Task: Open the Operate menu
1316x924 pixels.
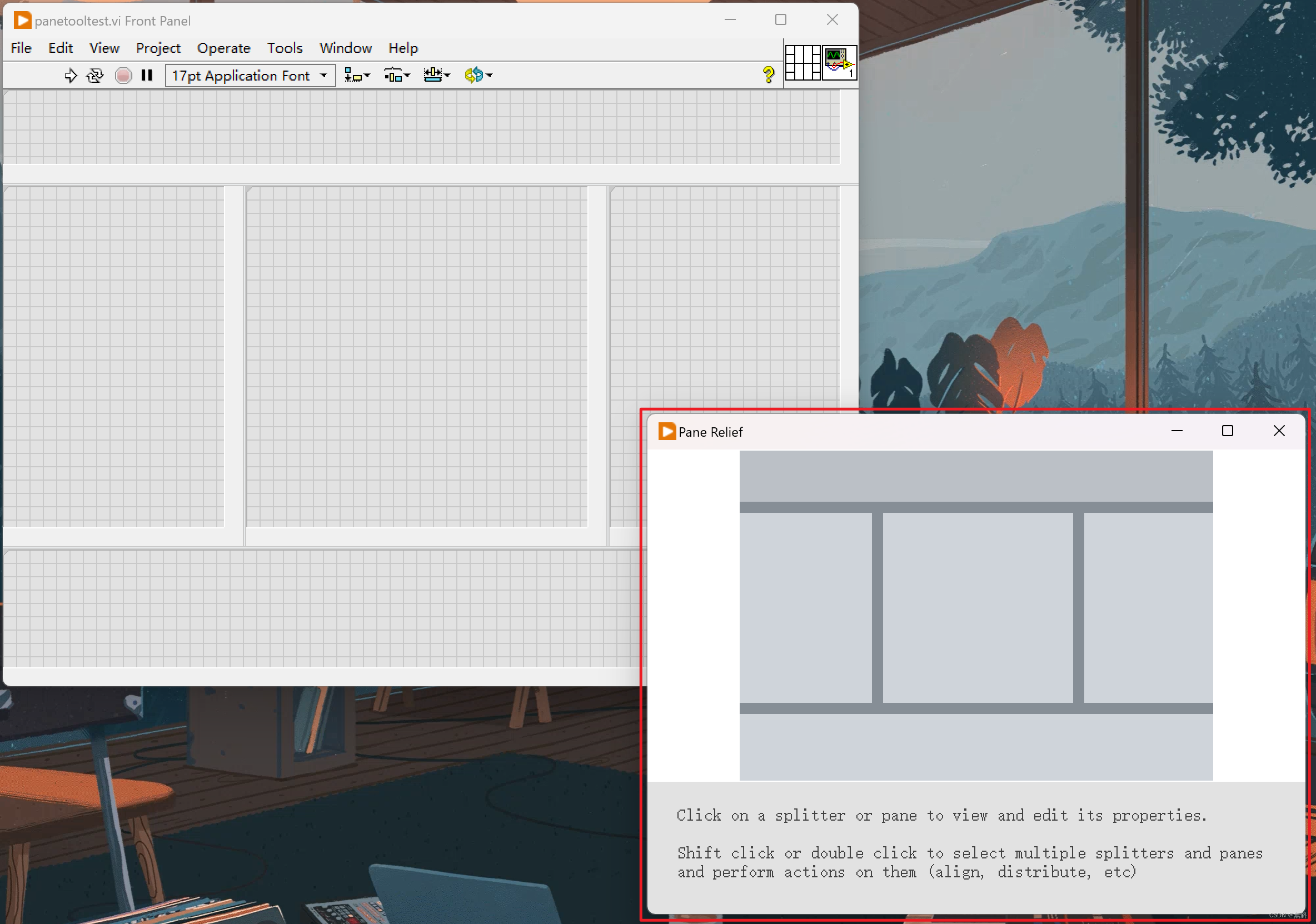Action: point(223,48)
